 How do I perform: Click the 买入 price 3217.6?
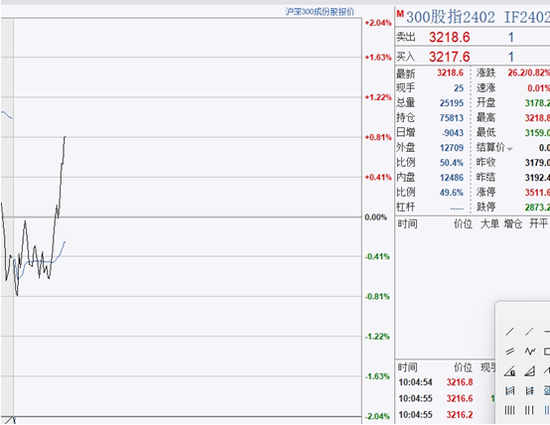[x=449, y=57]
